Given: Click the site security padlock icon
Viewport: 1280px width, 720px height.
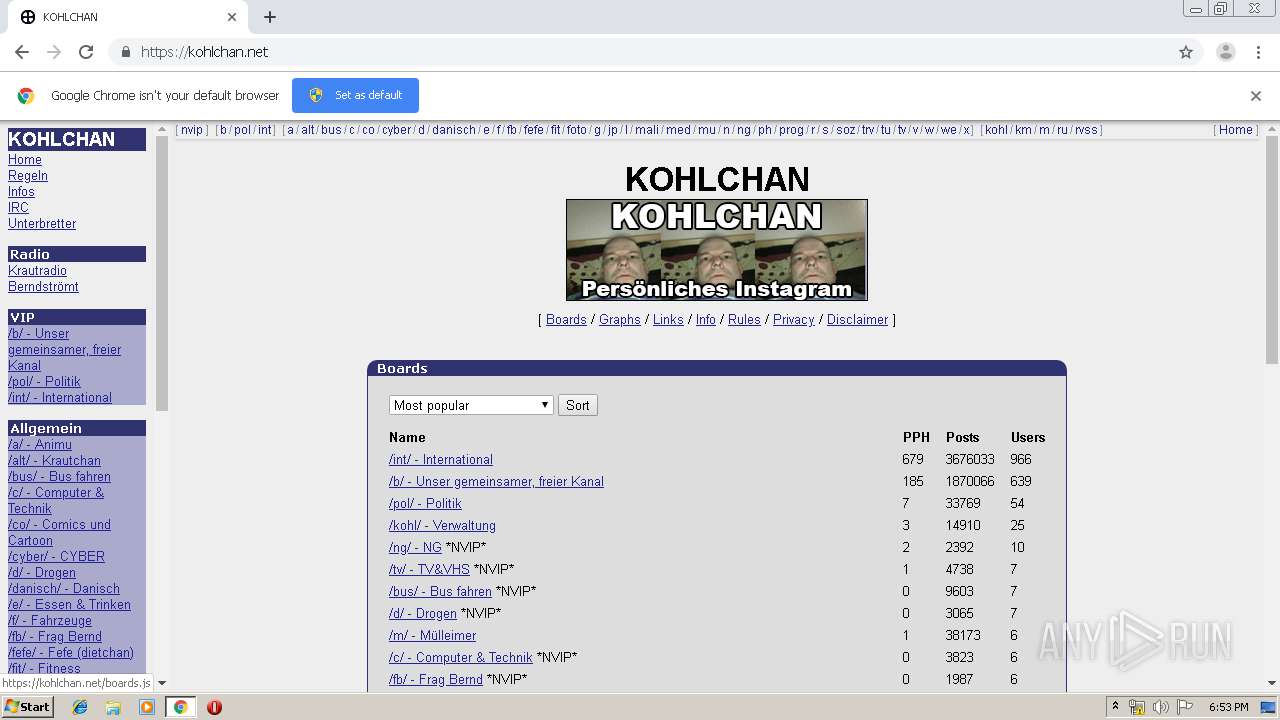Looking at the screenshot, I should (125, 52).
